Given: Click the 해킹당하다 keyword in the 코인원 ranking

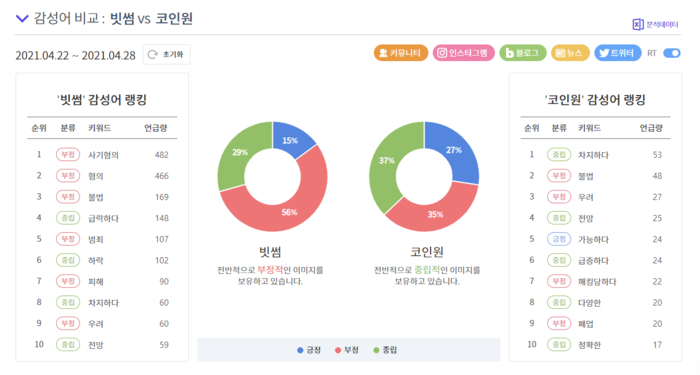Looking at the screenshot, I should pos(597,282).
